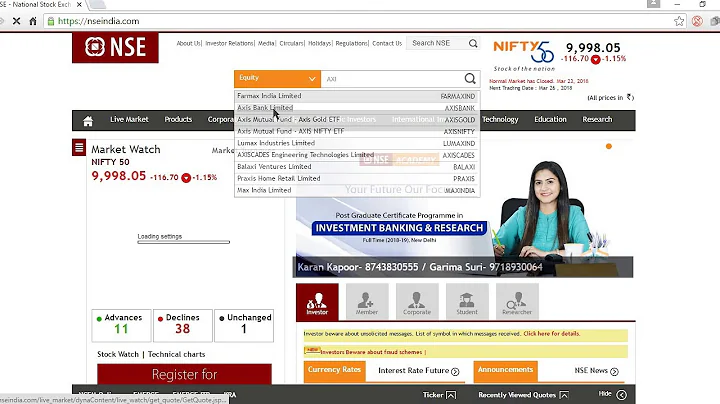Switch to Currency Rates tab
Screen dimensions: 720x404
(334, 370)
